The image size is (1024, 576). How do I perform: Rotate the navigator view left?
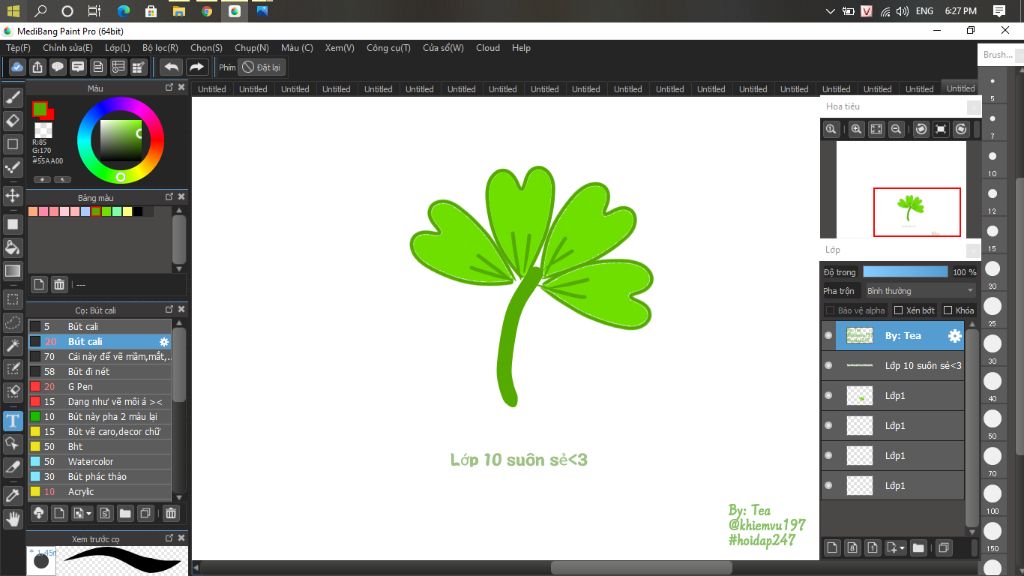[921, 129]
